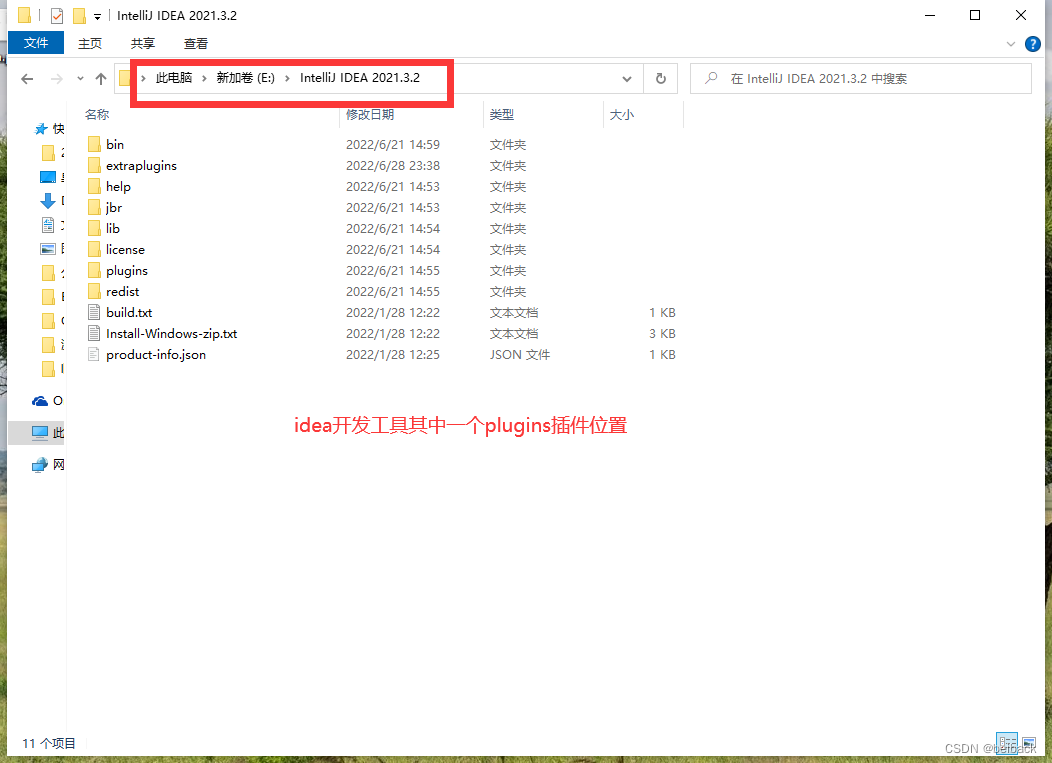Select the plugins folder icon
1052x763 pixels.
pos(94,270)
